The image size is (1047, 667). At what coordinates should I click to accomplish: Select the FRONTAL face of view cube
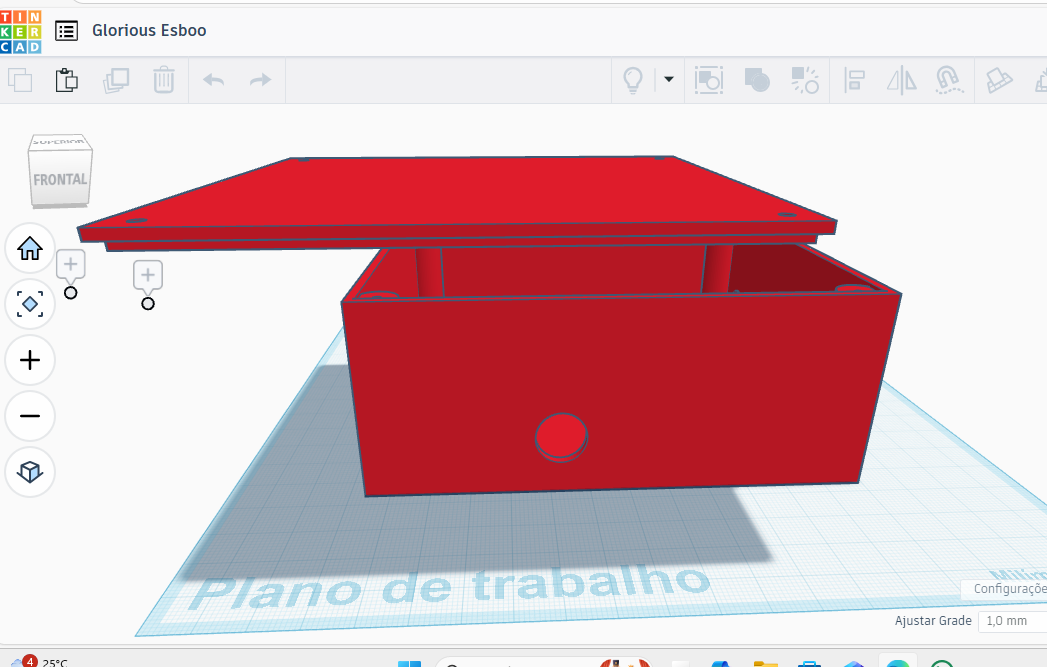(60, 179)
